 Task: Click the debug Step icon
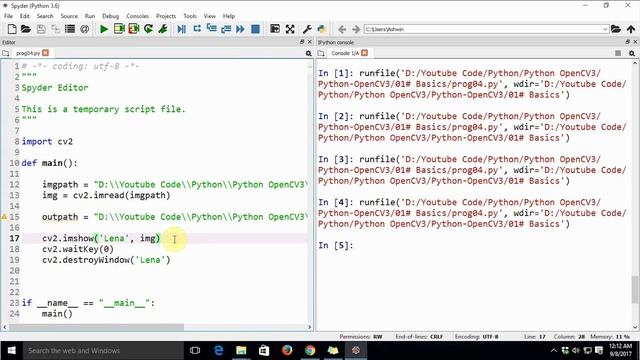point(197,29)
